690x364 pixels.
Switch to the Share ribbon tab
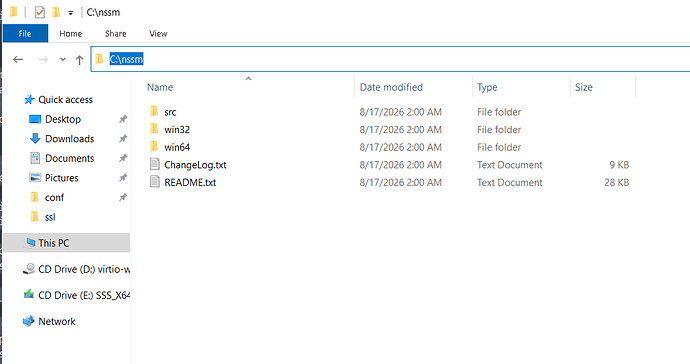[x=116, y=33]
